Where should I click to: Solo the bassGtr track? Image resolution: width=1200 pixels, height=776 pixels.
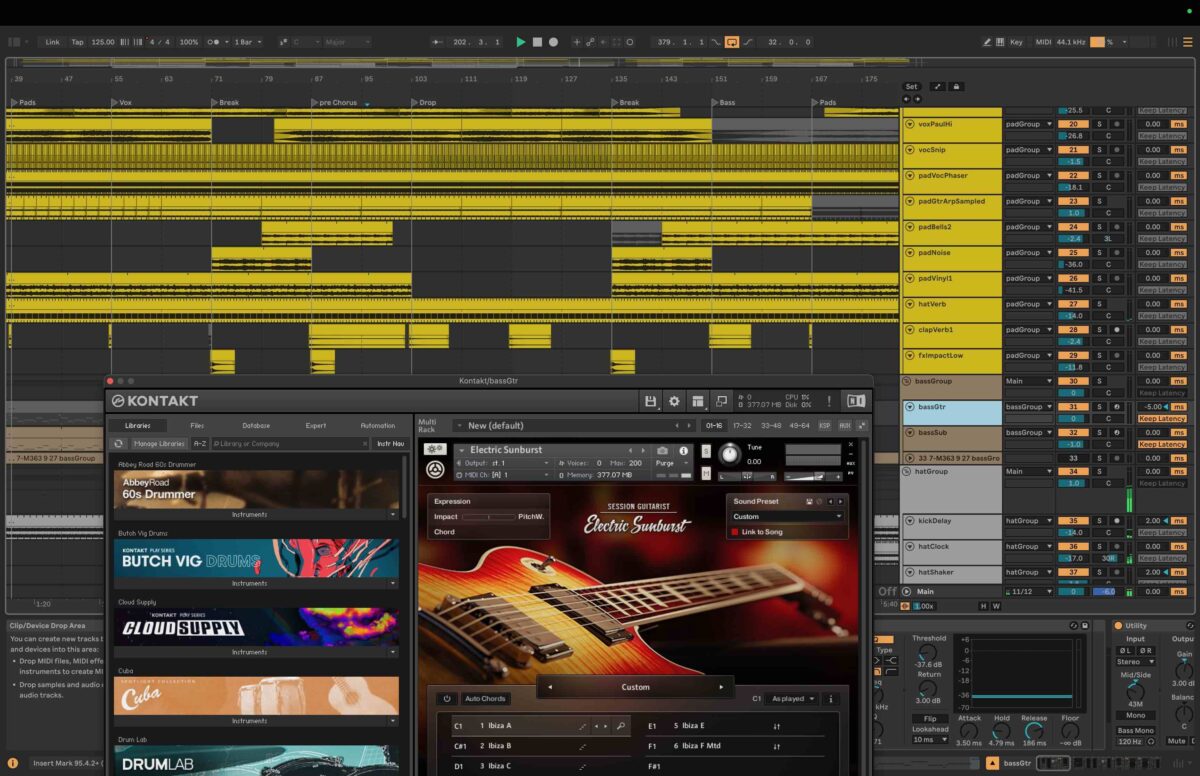tap(1099, 407)
